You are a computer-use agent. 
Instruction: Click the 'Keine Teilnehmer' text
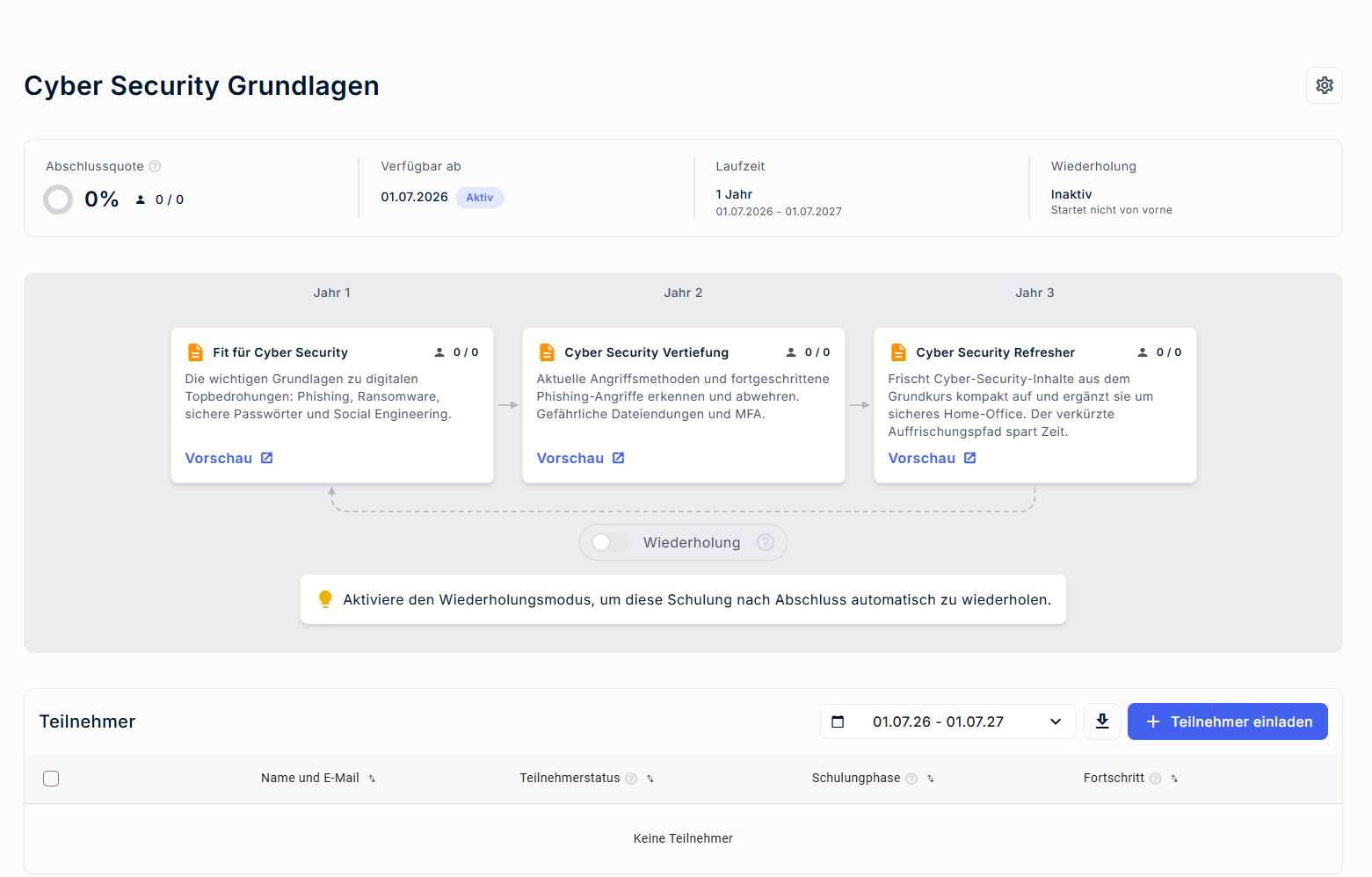click(x=683, y=838)
